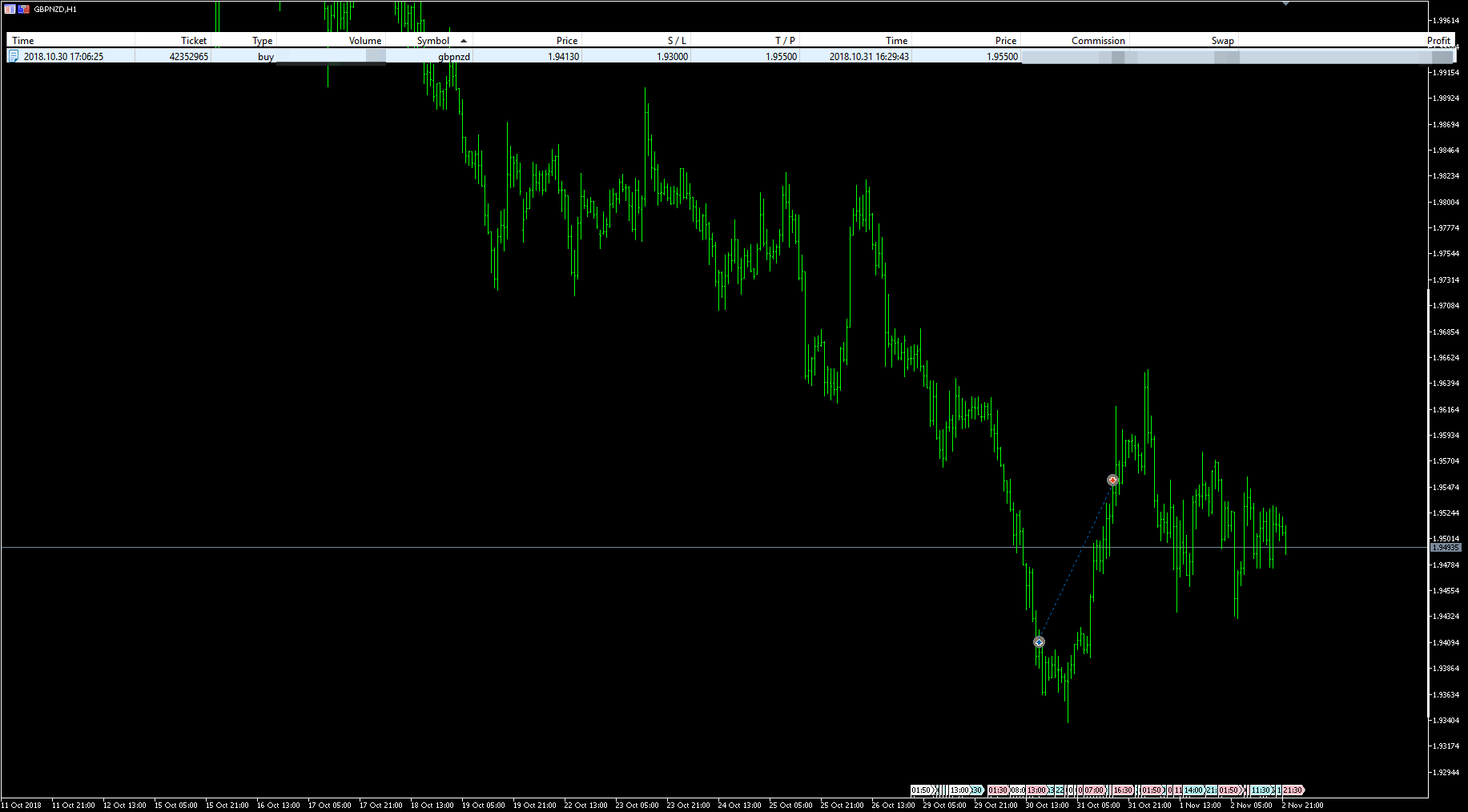Click the 1.98004 price axis label
Viewport: 1468px width, 812px height.
coord(1446,203)
